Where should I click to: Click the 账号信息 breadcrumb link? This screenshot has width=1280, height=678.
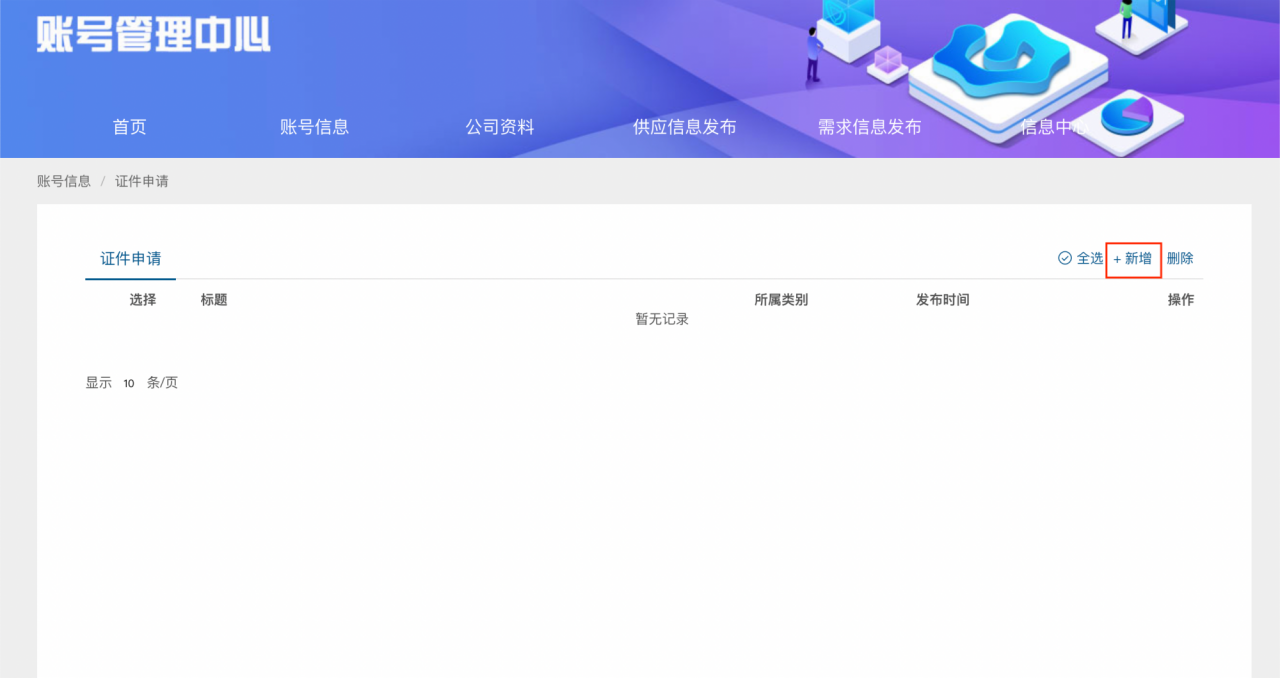point(64,181)
